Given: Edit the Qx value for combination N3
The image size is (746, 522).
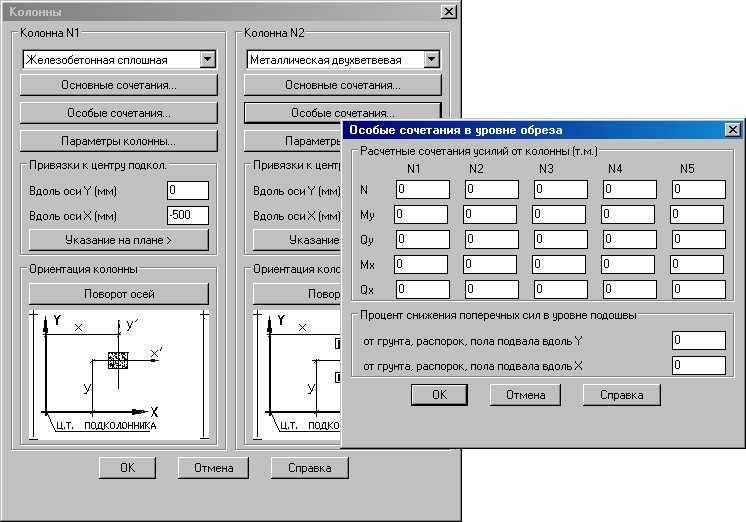Looking at the screenshot, I should click(561, 289).
